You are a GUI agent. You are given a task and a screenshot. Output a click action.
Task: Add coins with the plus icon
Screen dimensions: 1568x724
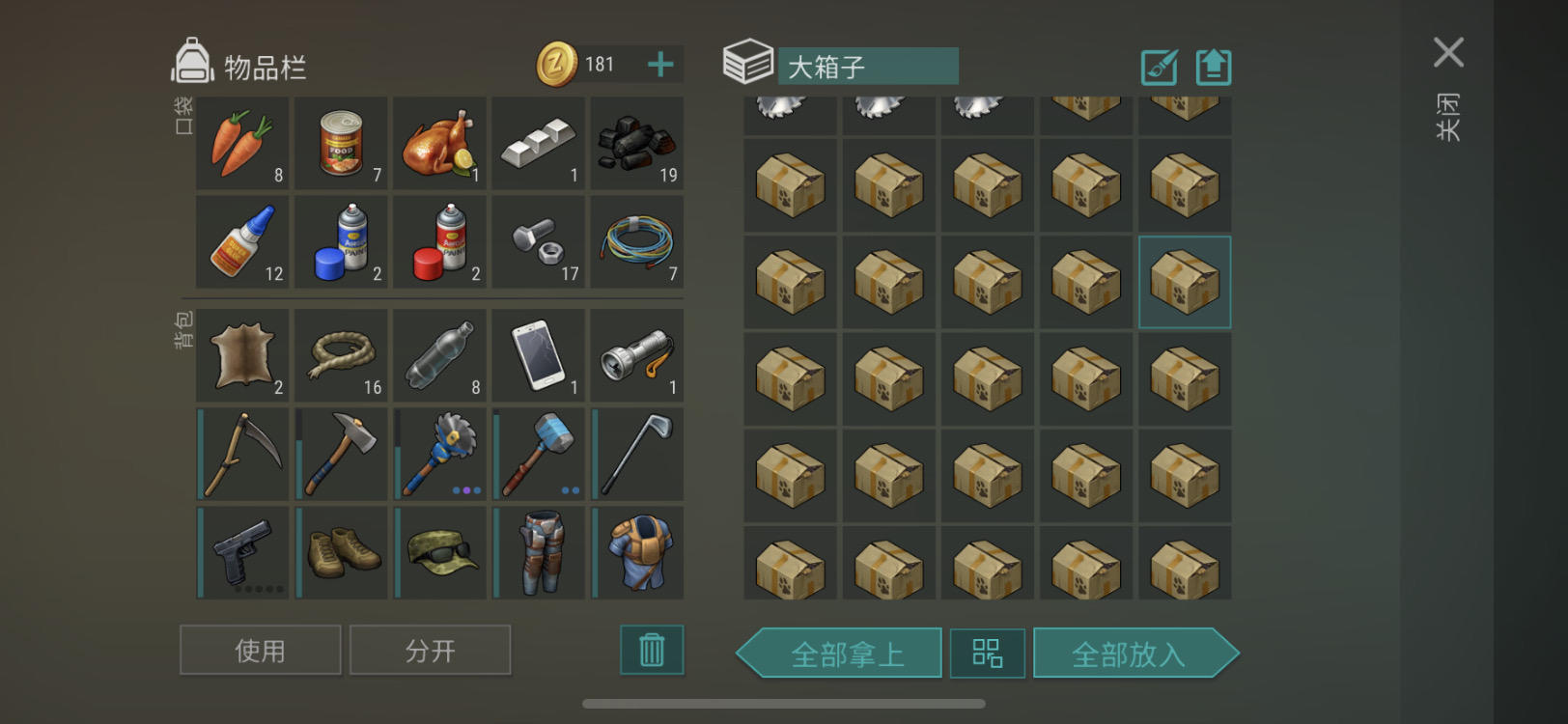(x=660, y=65)
